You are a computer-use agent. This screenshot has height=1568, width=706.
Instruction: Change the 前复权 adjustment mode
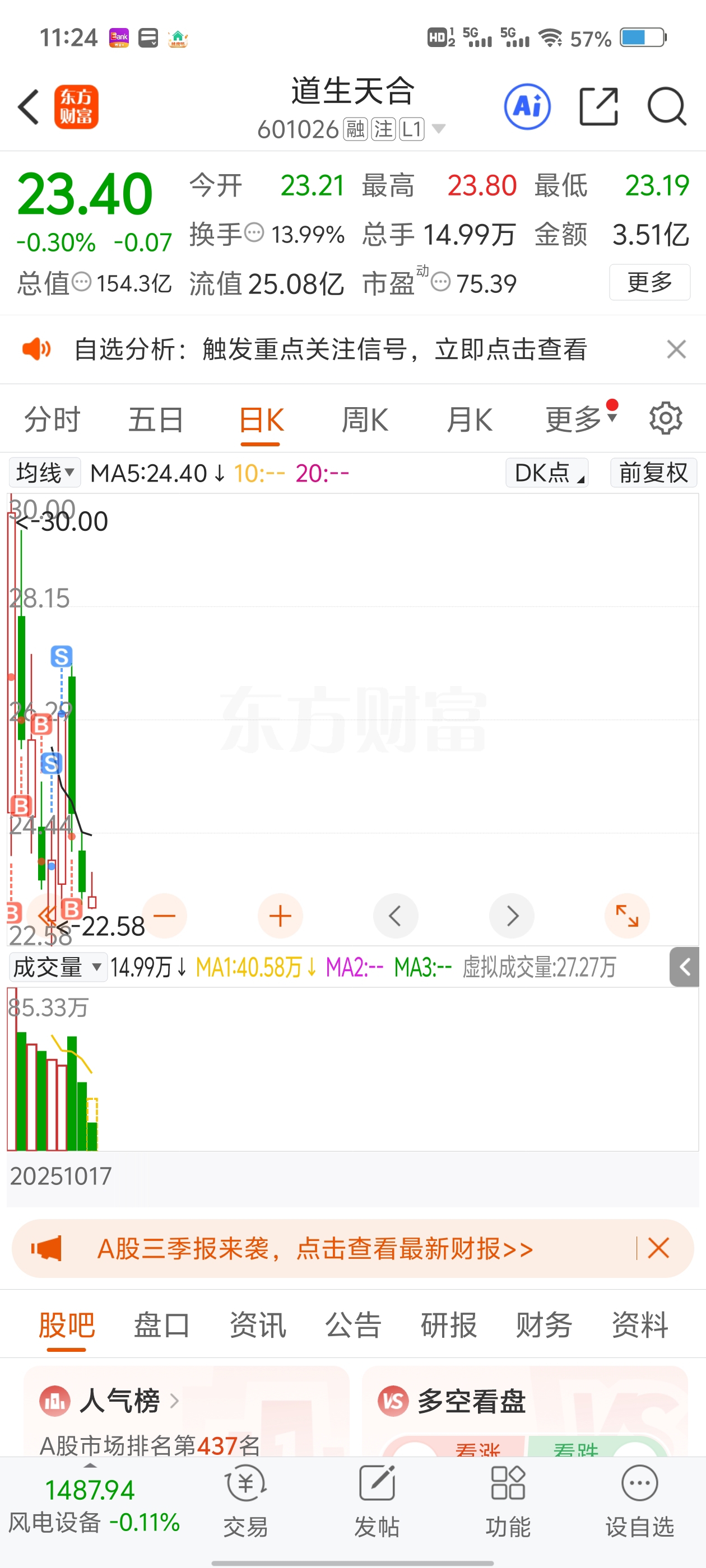pyautogui.click(x=654, y=472)
